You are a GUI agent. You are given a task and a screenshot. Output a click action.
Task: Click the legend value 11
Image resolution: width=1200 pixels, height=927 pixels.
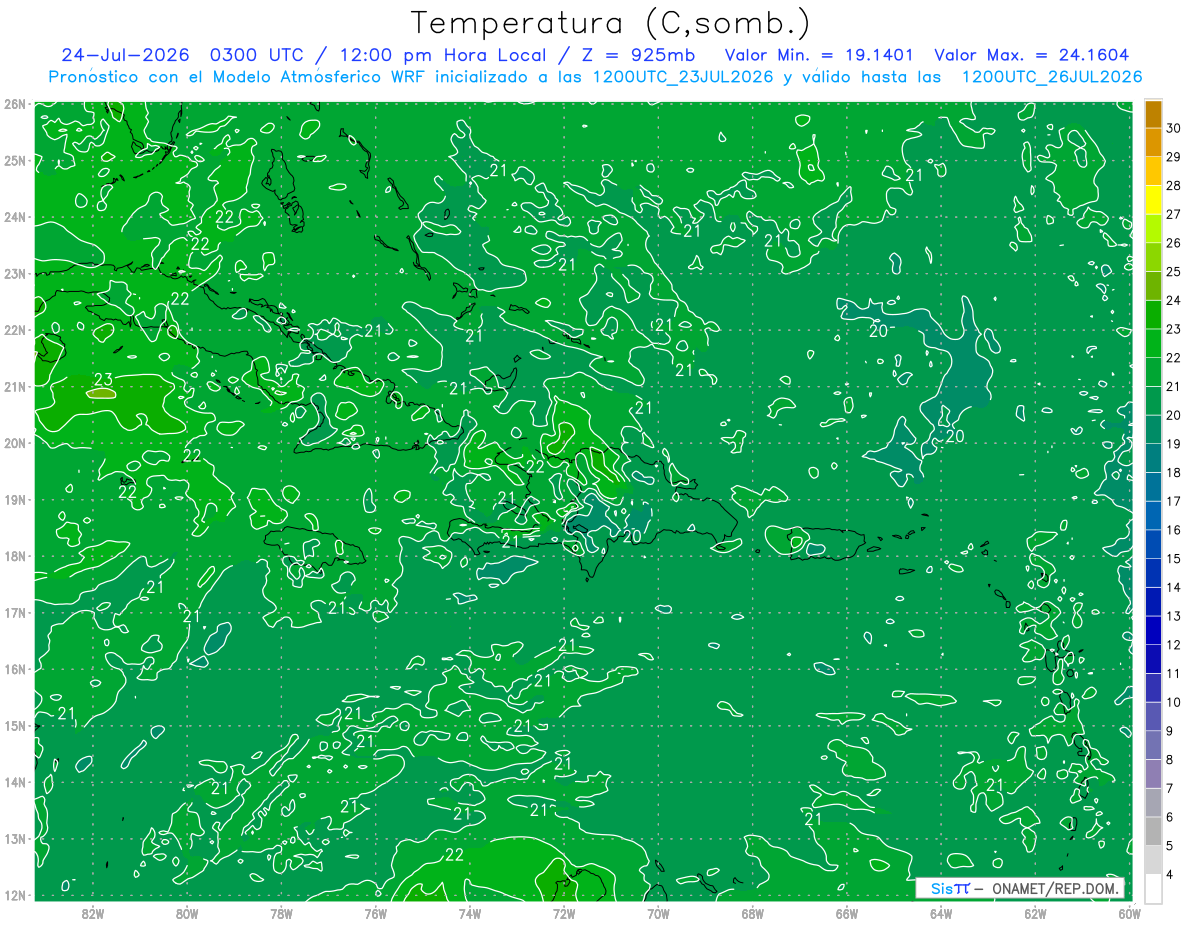pyautogui.click(x=1174, y=673)
